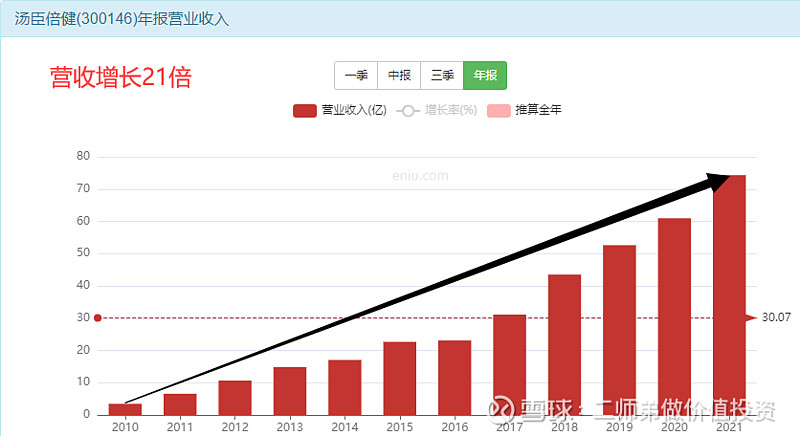Screen dimensions: 800x436
Task: Click the x-axis label 2012
Action: coord(235,427)
